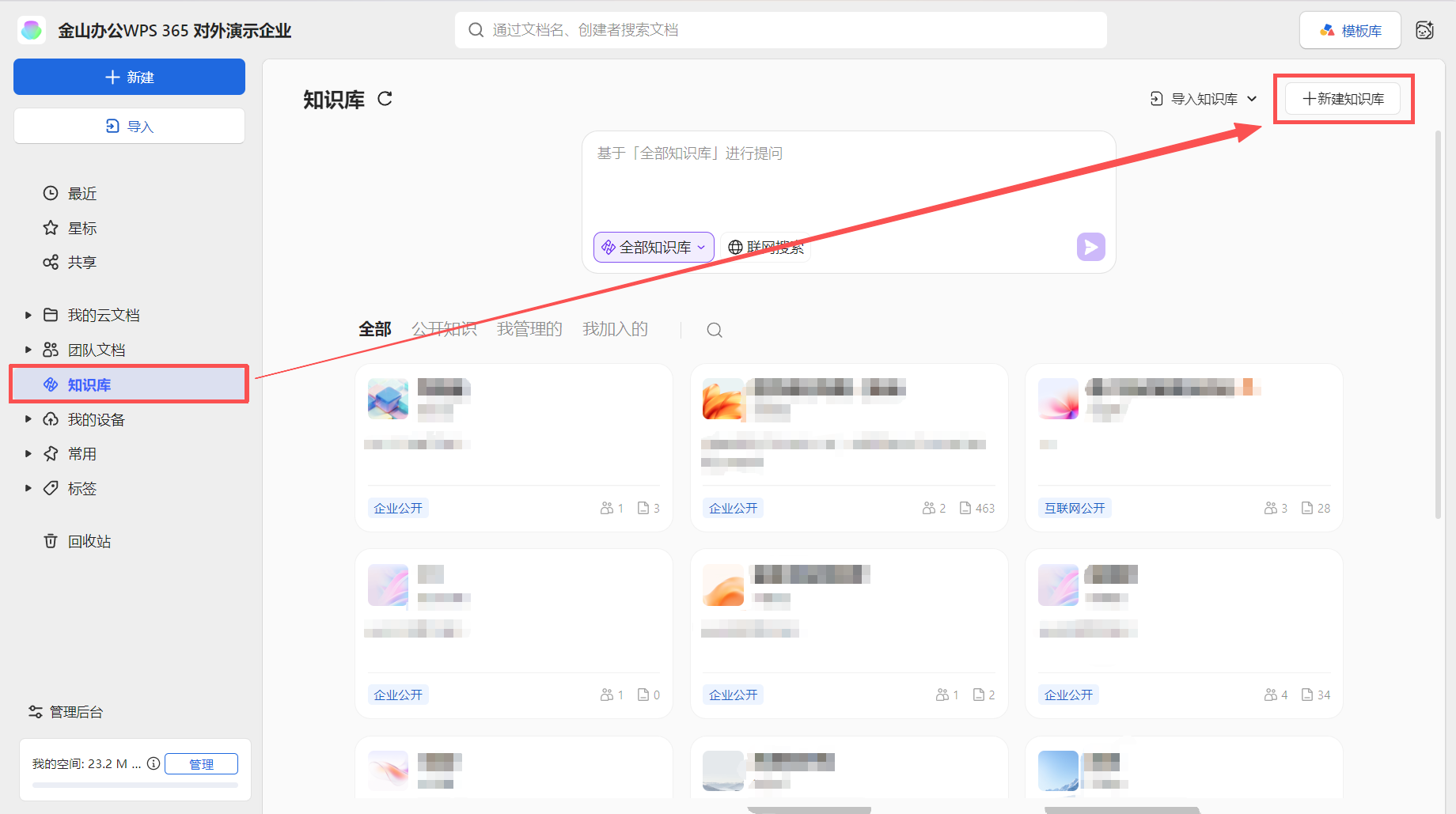This screenshot has width=1456, height=814.
Task: Open knowledge base card with 463 documents
Action: click(849, 448)
